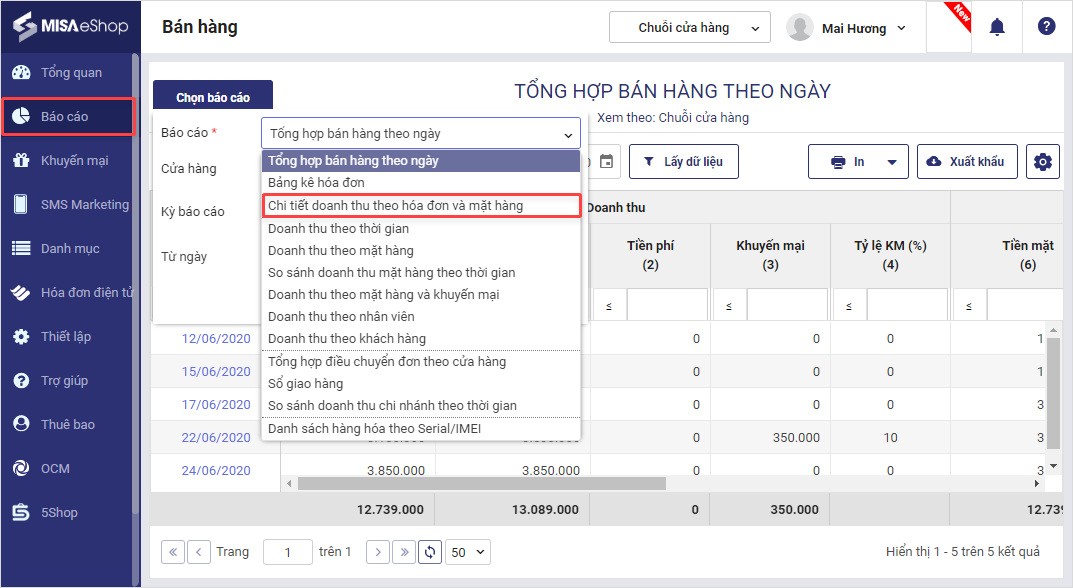Screen dimensions: 1073x588
Task: Open Danh mục list icon
Action: point(21,248)
